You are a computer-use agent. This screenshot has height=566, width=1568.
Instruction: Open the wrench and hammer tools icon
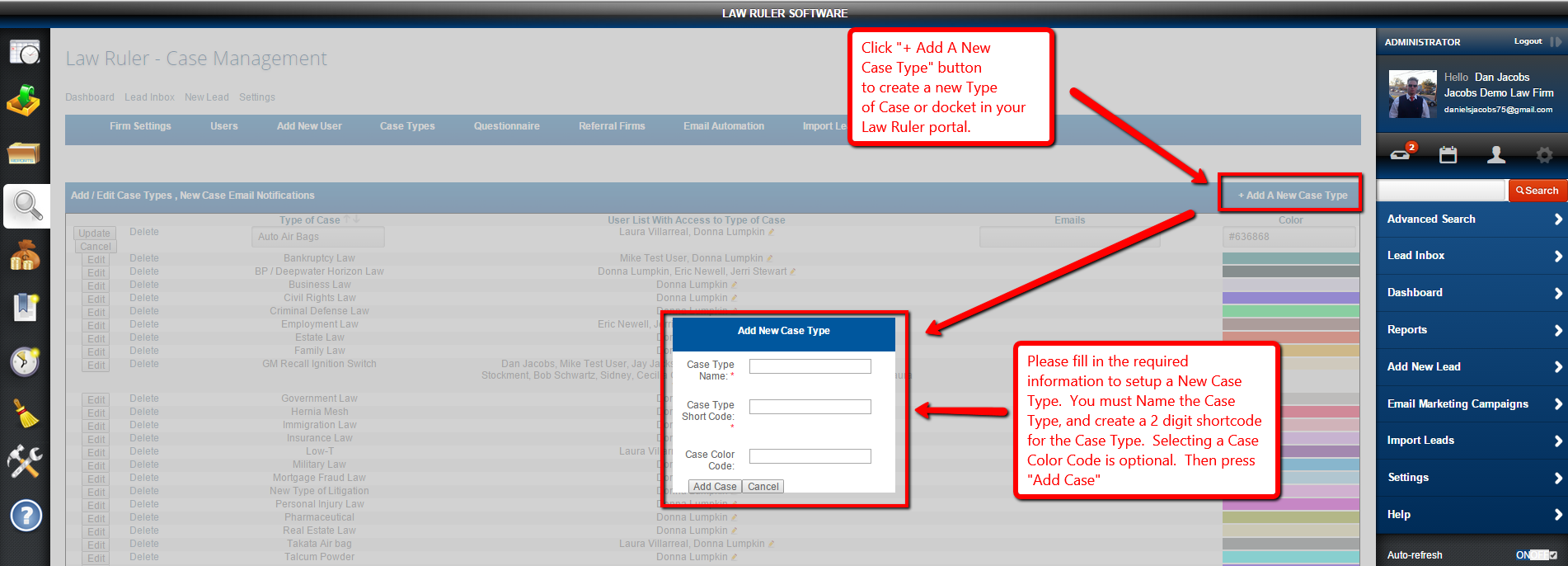(x=24, y=463)
